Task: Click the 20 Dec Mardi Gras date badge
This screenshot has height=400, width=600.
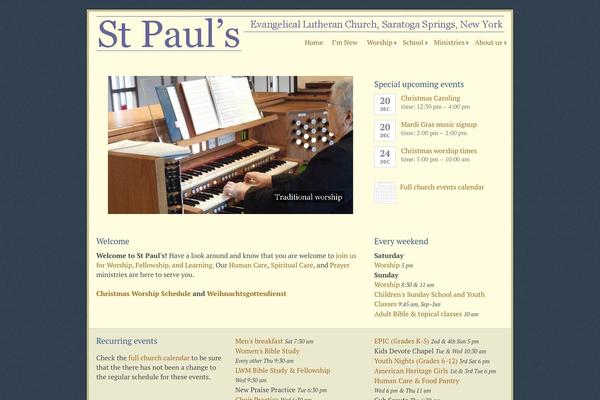Action: (x=385, y=130)
